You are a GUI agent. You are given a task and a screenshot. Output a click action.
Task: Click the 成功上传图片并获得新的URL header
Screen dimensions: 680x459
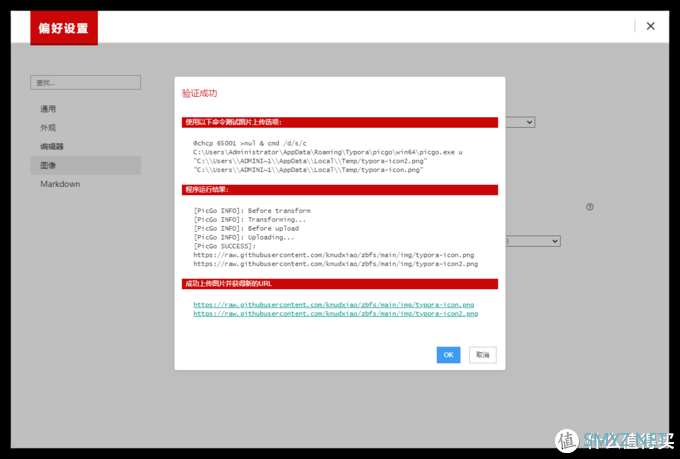pos(340,284)
